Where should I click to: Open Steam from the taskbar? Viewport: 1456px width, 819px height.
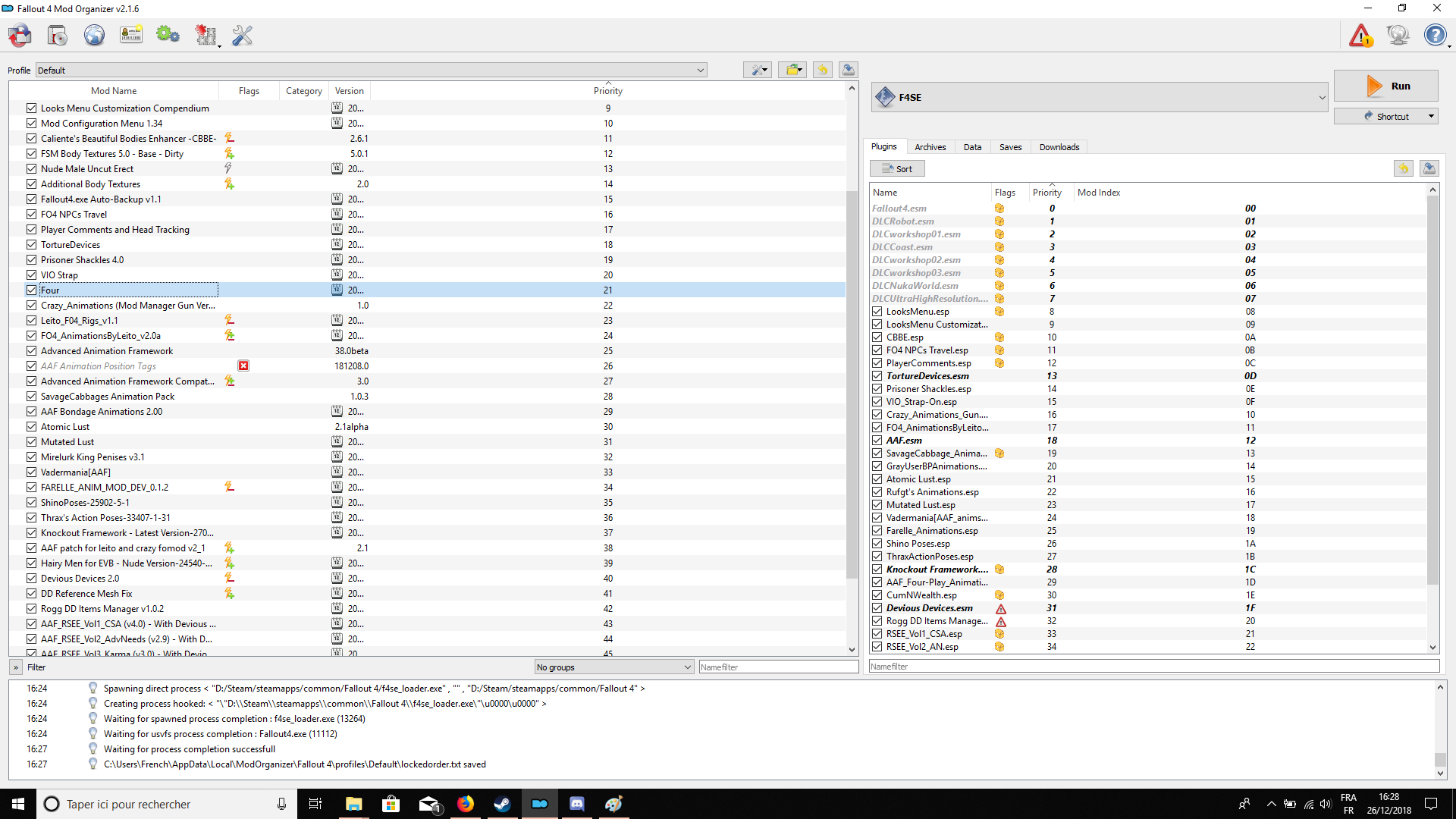(x=502, y=804)
